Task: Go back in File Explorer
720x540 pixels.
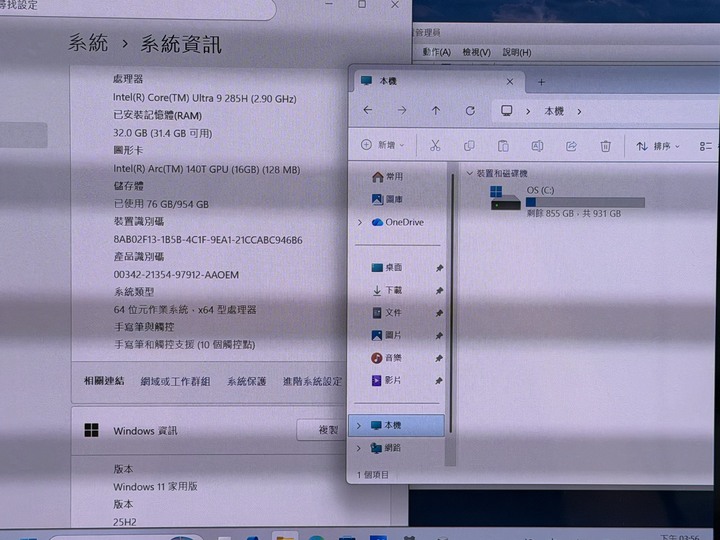Action: [367, 110]
